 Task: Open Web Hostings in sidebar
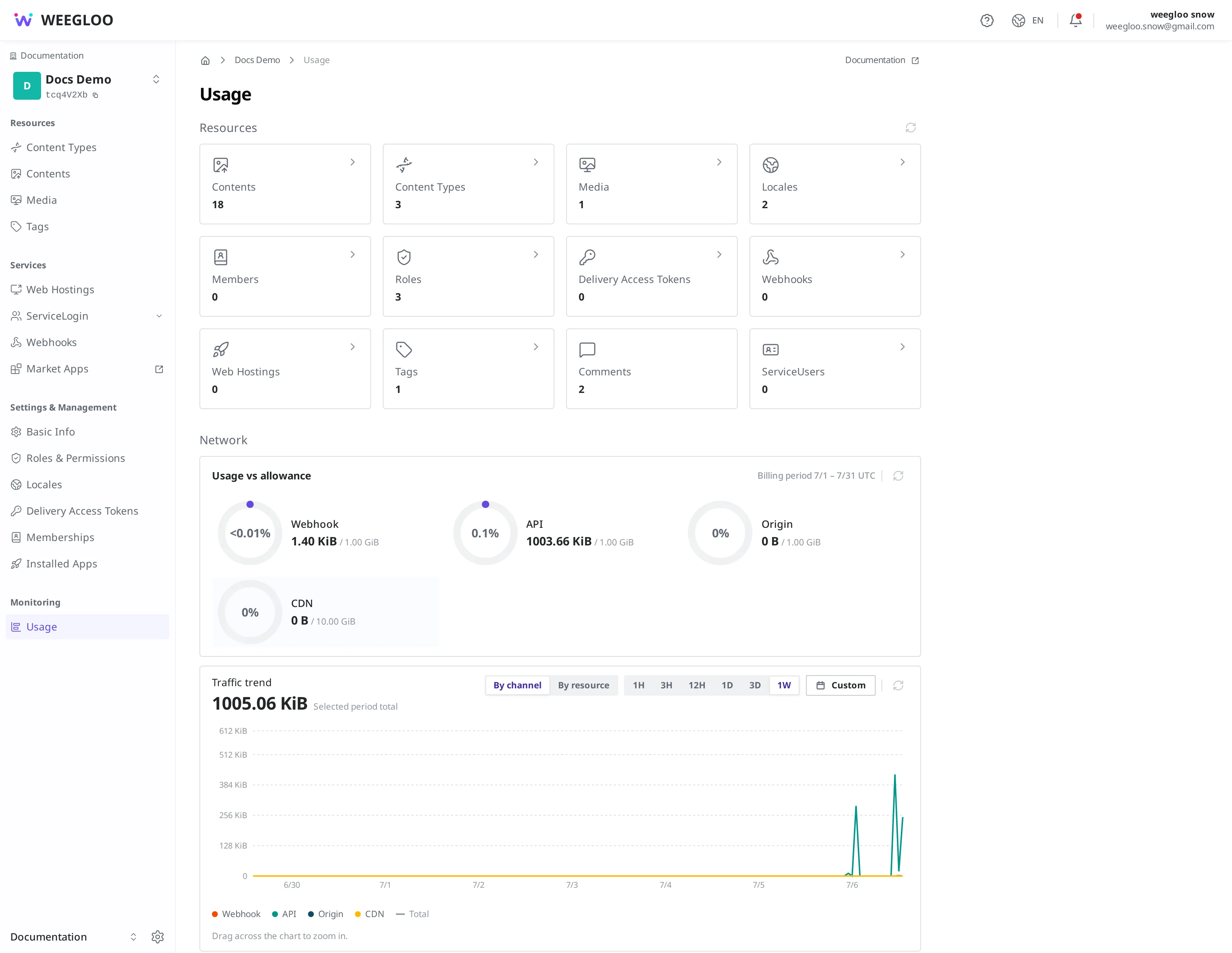[x=87, y=290]
